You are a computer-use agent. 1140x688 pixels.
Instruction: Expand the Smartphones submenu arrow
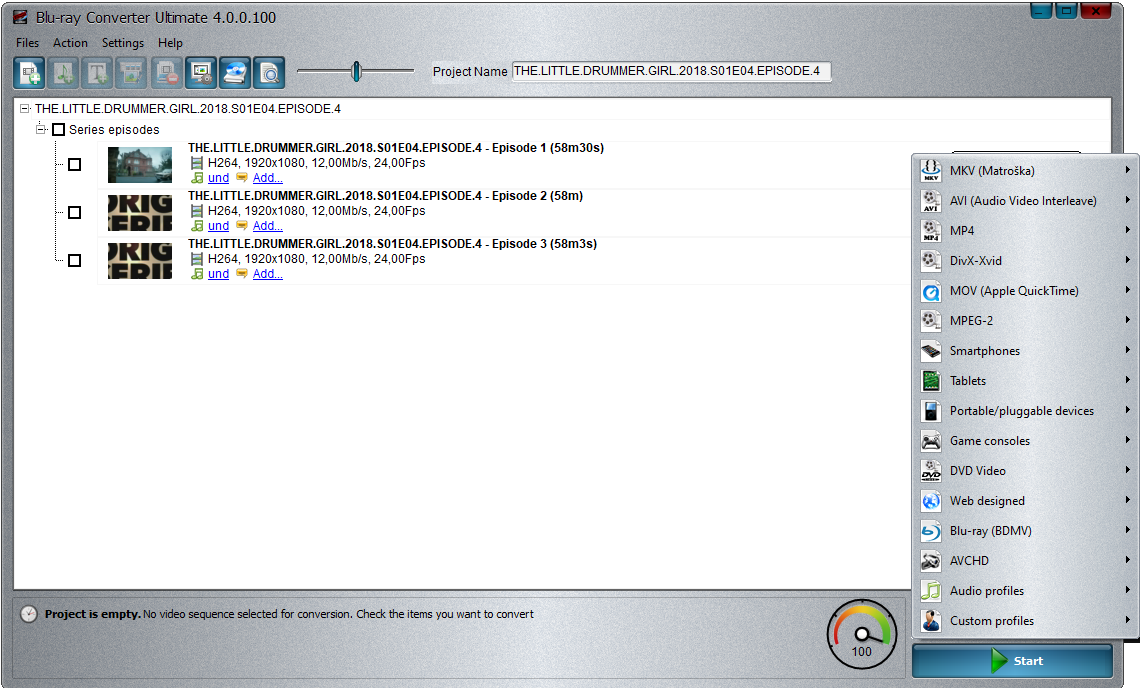[x=1128, y=350]
